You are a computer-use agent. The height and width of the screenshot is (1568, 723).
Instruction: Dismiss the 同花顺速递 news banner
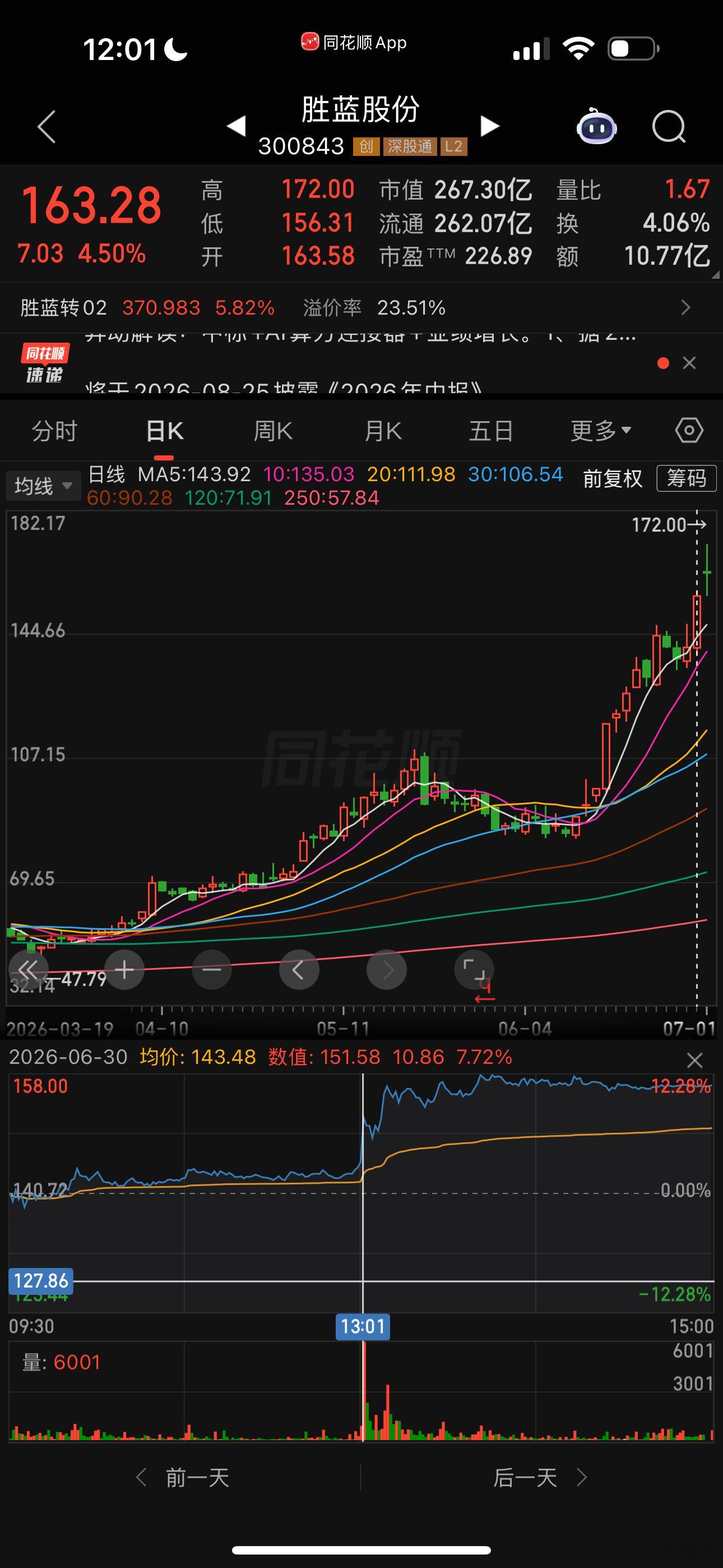(689, 363)
